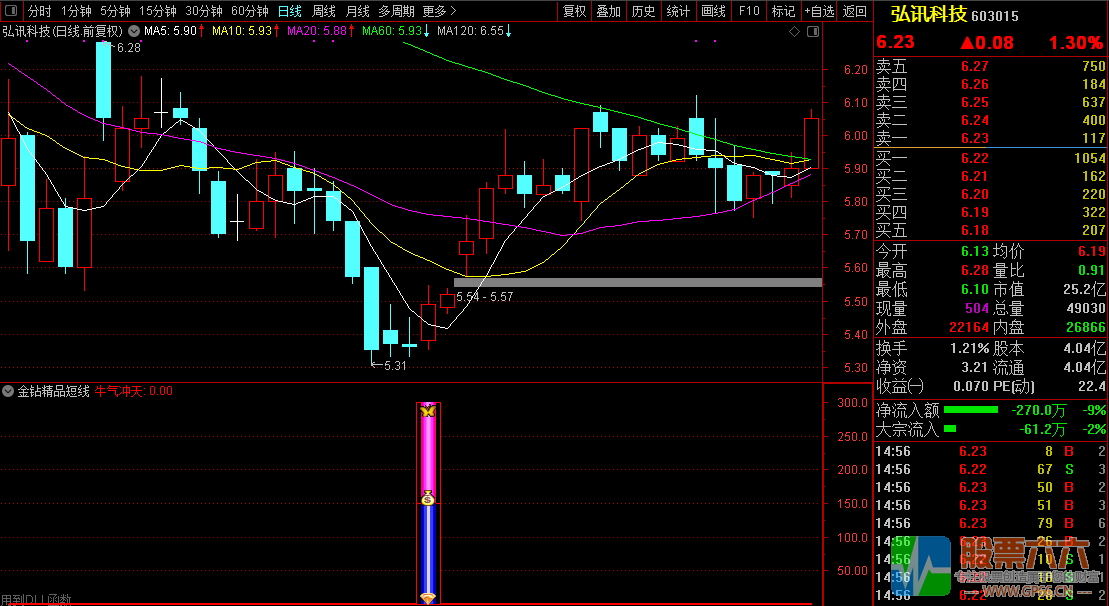1109x606 pixels.
Task: Open the 更多 periods expander
Action: point(434,12)
